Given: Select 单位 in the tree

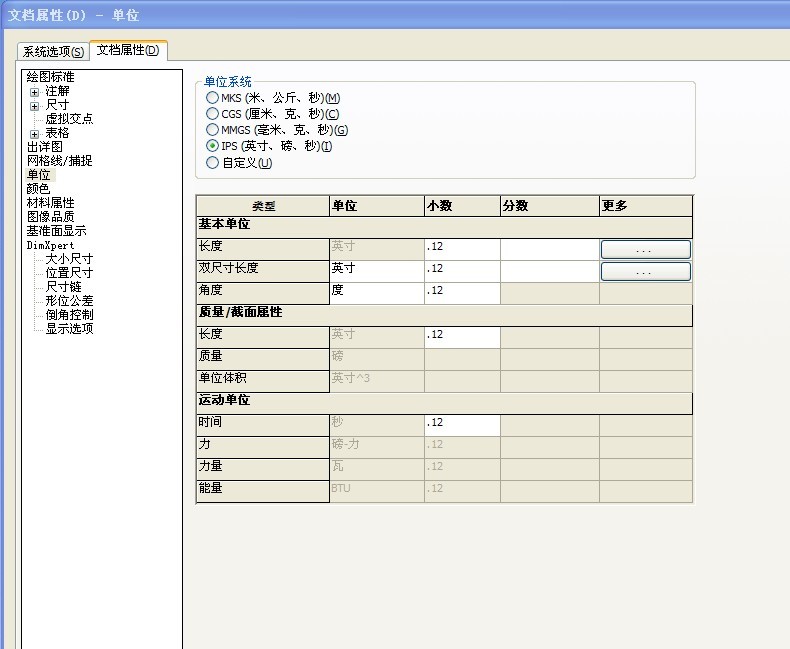Looking at the screenshot, I should tap(39, 175).
